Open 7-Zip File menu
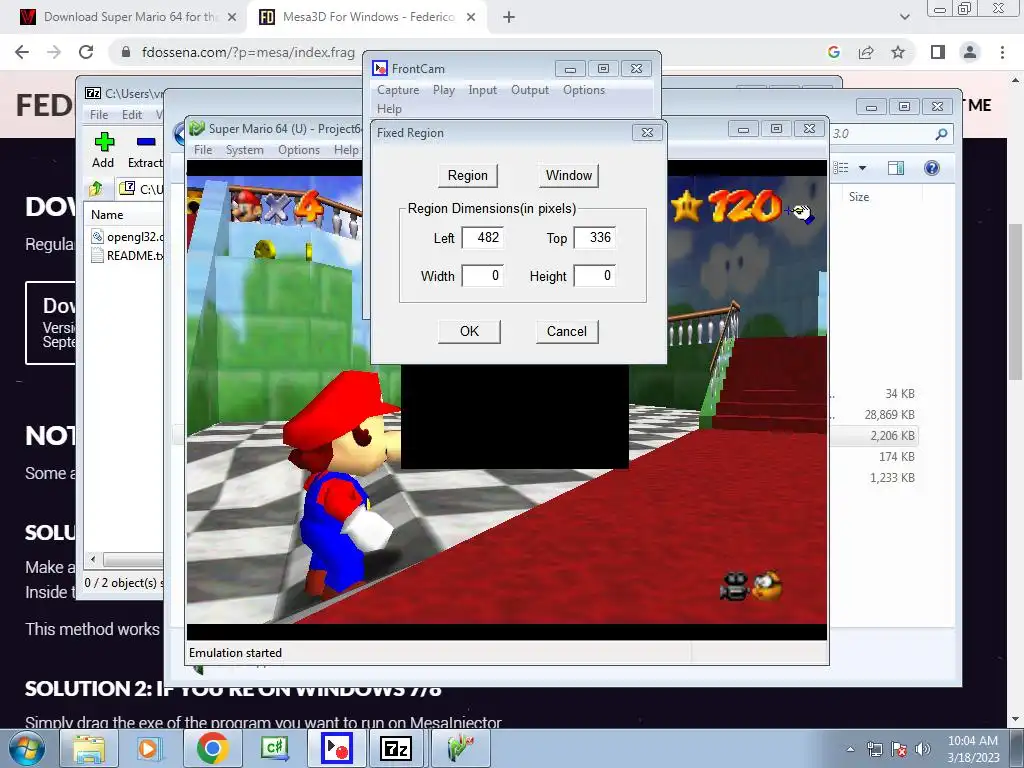This screenshot has height=768, width=1024. 99,115
